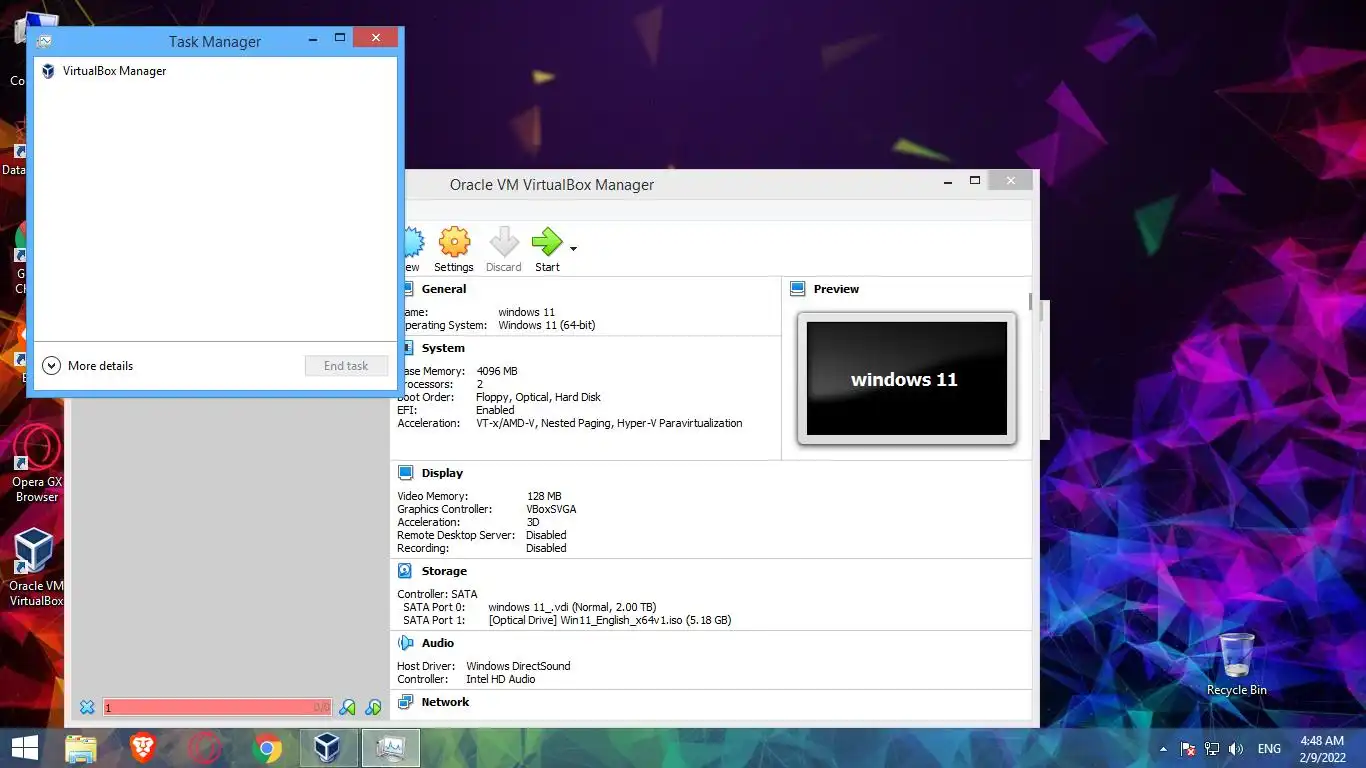Switch to VirtualBox taskbar button
This screenshot has width=1366, height=768.
[x=328, y=748]
